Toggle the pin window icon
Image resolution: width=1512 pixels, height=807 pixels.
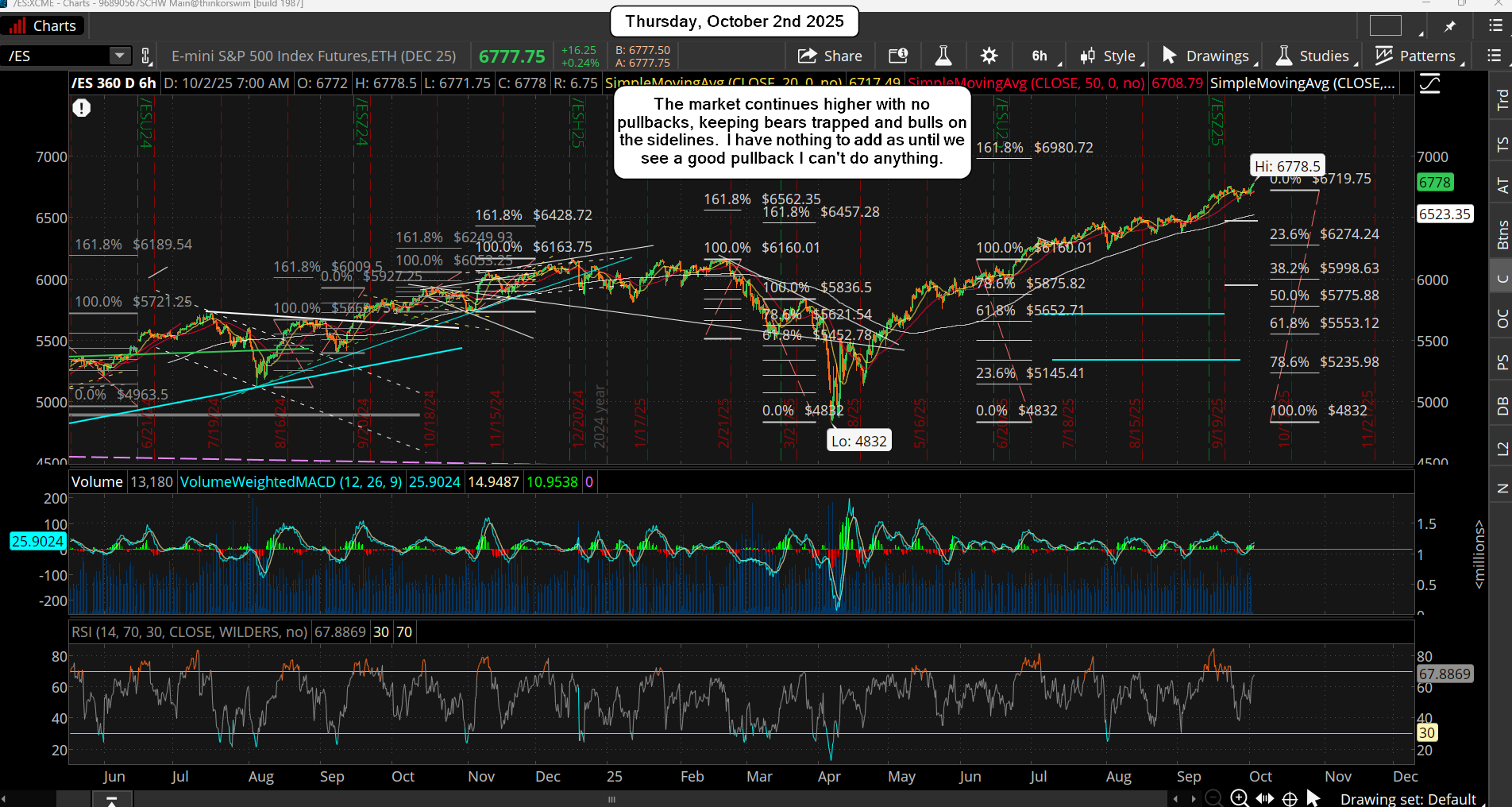(1450, 26)
